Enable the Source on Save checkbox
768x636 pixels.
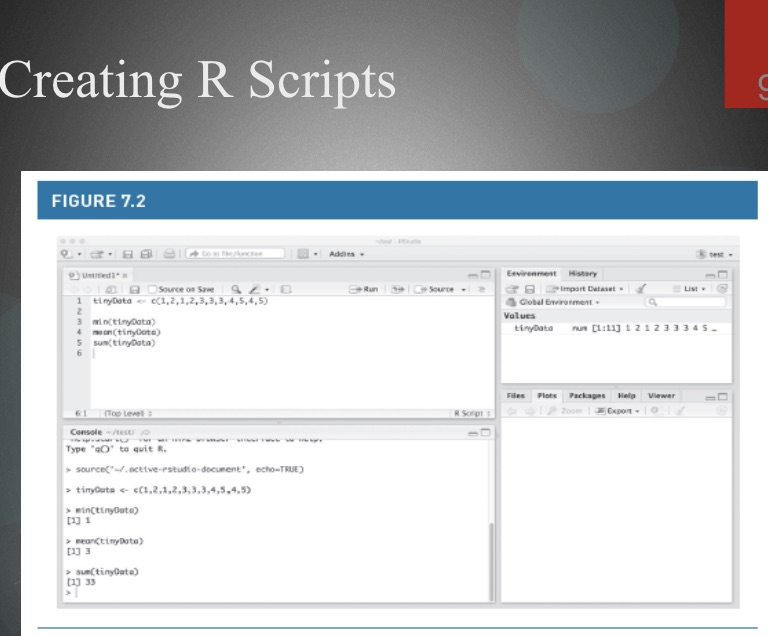[x=152, y=290]
